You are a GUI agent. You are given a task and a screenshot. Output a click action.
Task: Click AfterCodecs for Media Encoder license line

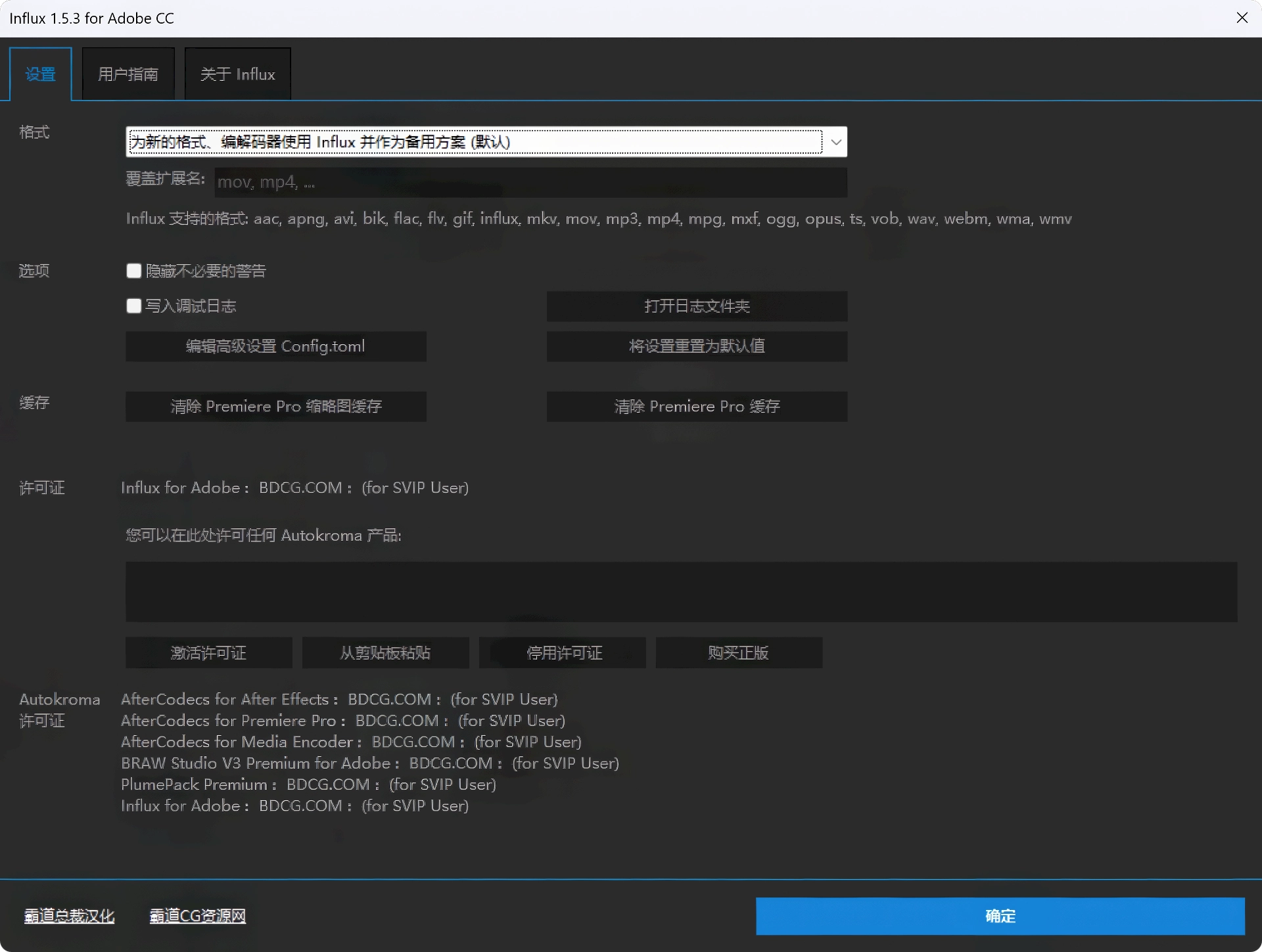tap(351, 742)
